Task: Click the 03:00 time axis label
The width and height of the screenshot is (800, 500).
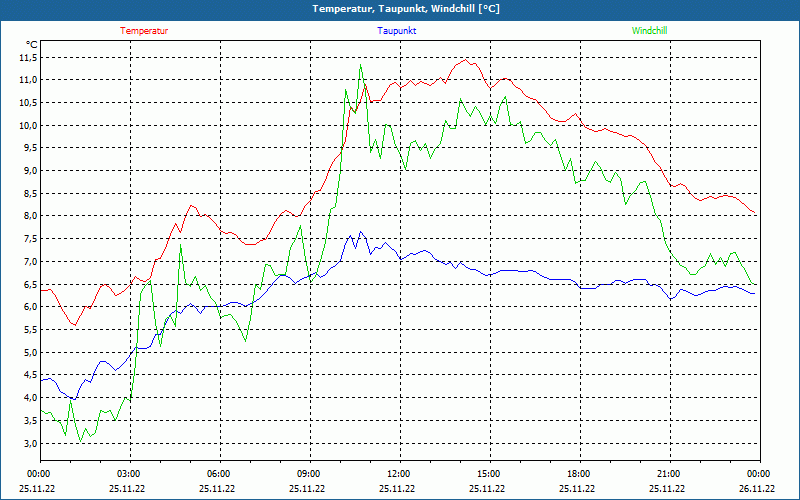Action: click(x=130, y=474)
